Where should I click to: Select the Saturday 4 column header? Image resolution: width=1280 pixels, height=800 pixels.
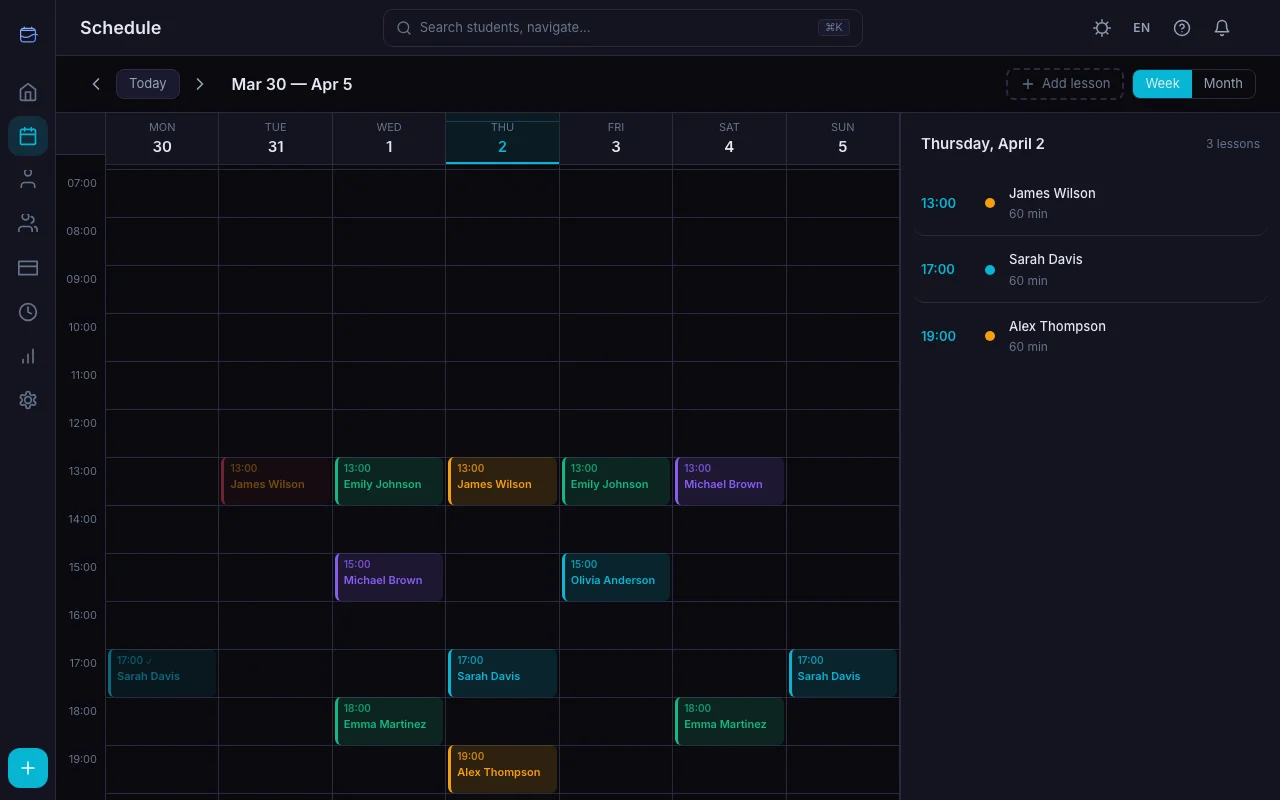click(729, 138)
